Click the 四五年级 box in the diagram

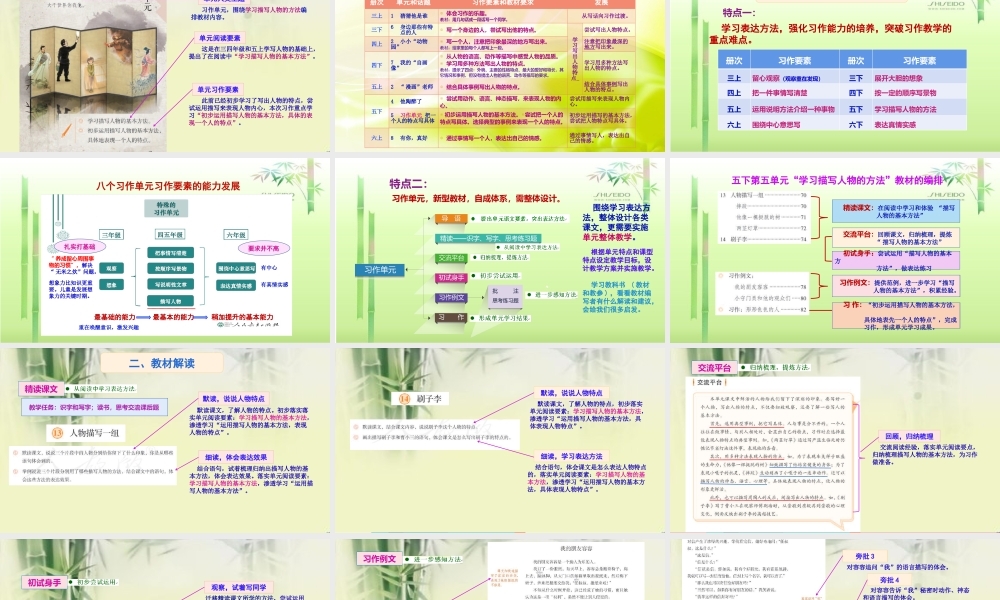click(x=170, y=235)
